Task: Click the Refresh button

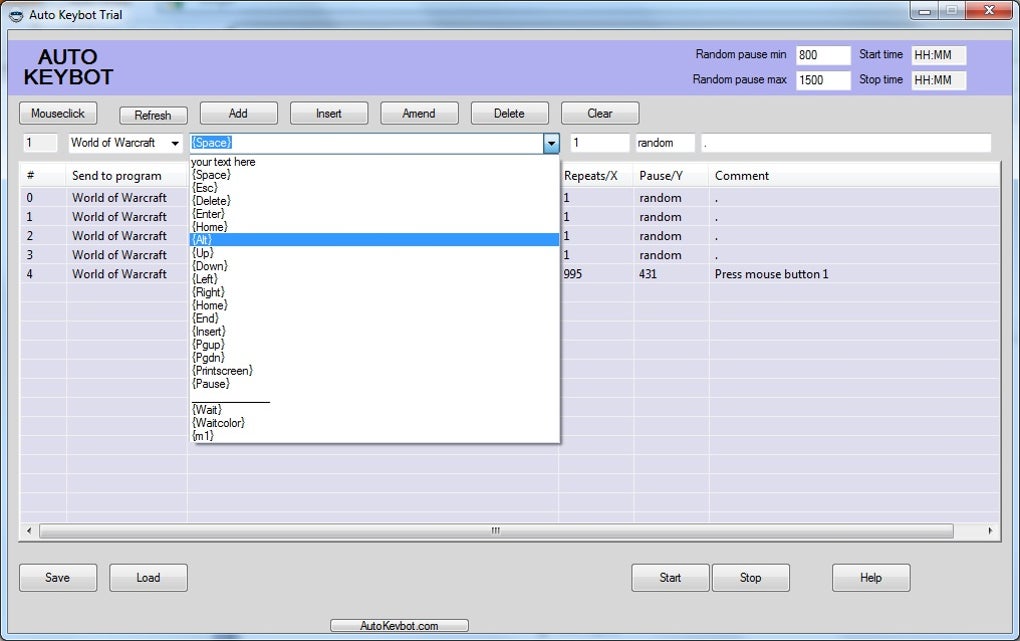Action: pyautogui.click(x=153, y=115)
